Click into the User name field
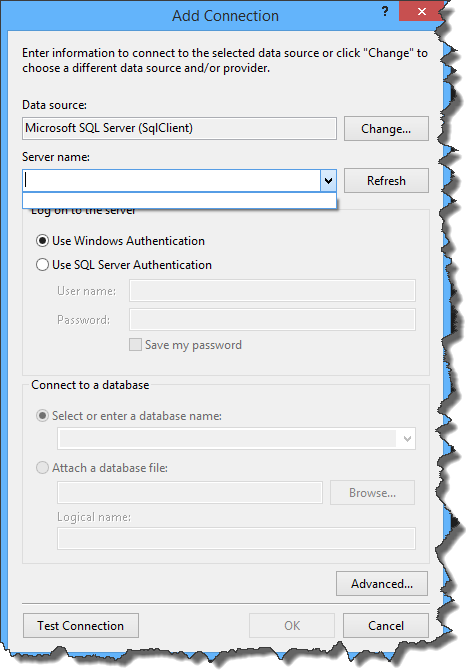 pyautogui.click(x=272, y=291)
